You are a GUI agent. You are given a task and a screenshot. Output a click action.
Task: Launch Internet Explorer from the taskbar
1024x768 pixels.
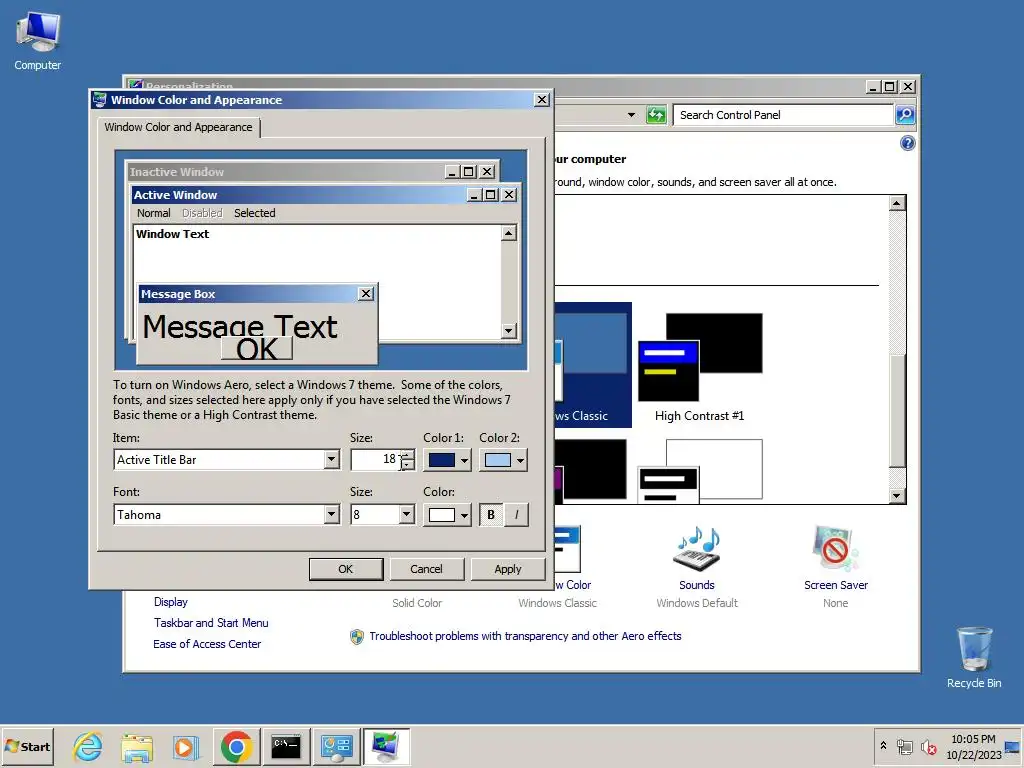[x=88, y=746]
